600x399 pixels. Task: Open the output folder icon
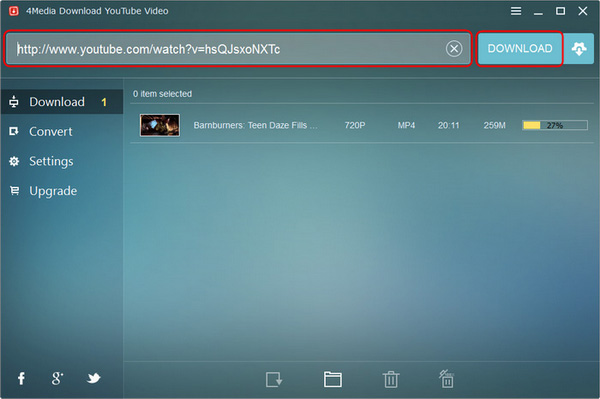pos(333,379)
